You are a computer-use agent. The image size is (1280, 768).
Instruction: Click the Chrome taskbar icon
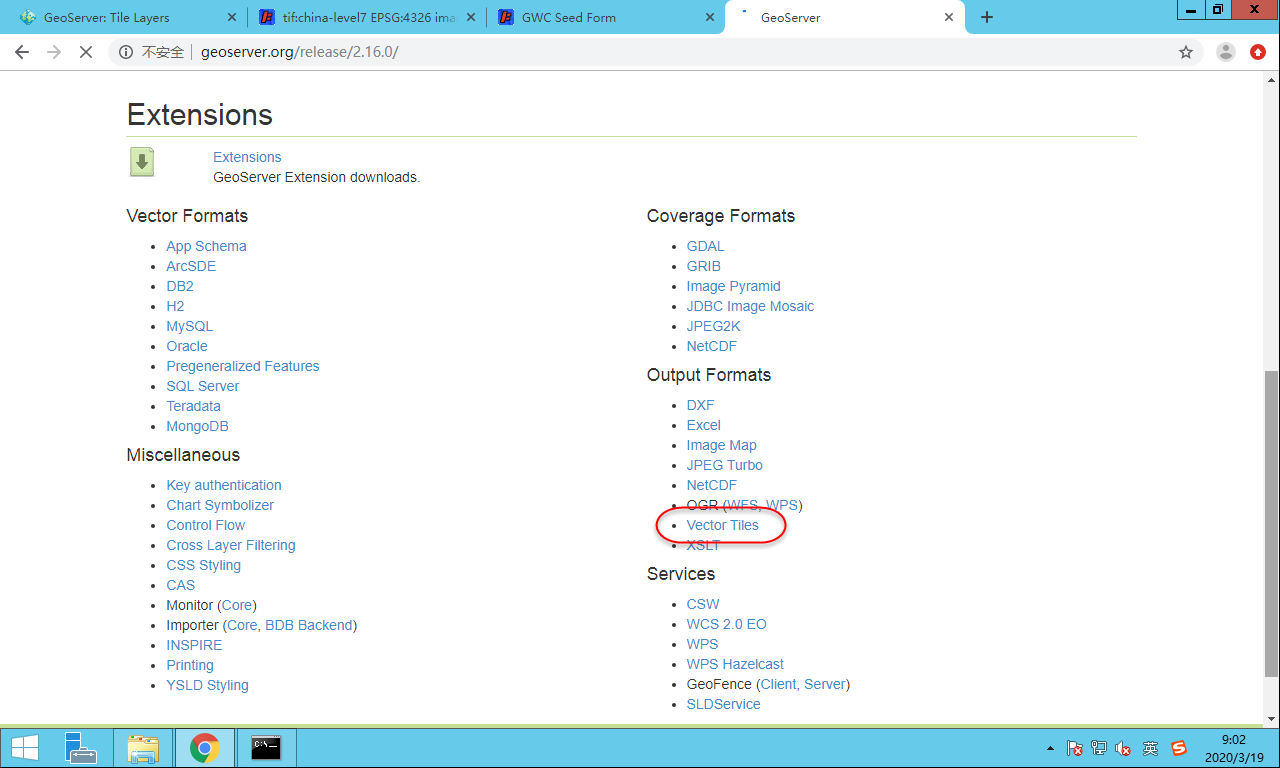click(205, 747)
